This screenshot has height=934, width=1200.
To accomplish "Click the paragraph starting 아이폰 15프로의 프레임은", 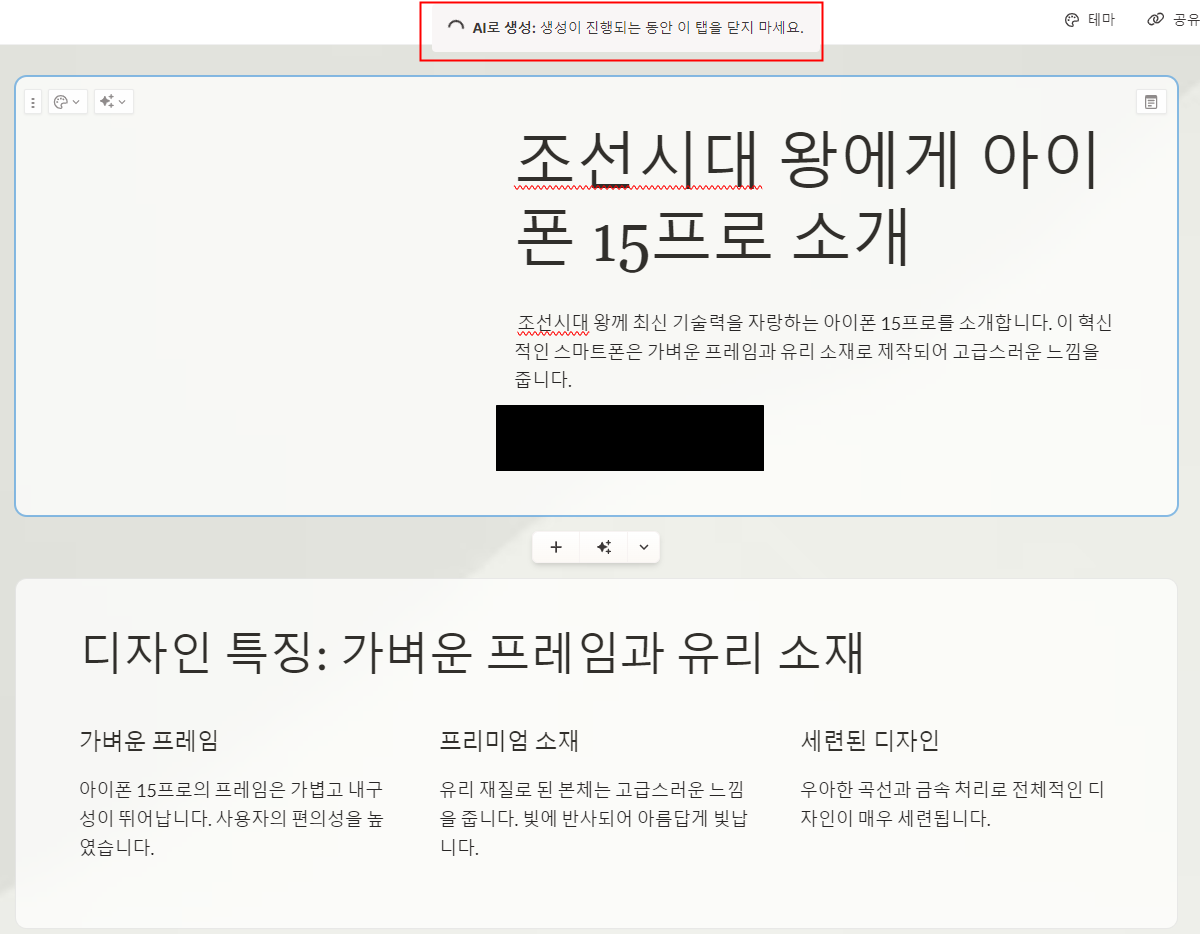I will pos(232,818).
